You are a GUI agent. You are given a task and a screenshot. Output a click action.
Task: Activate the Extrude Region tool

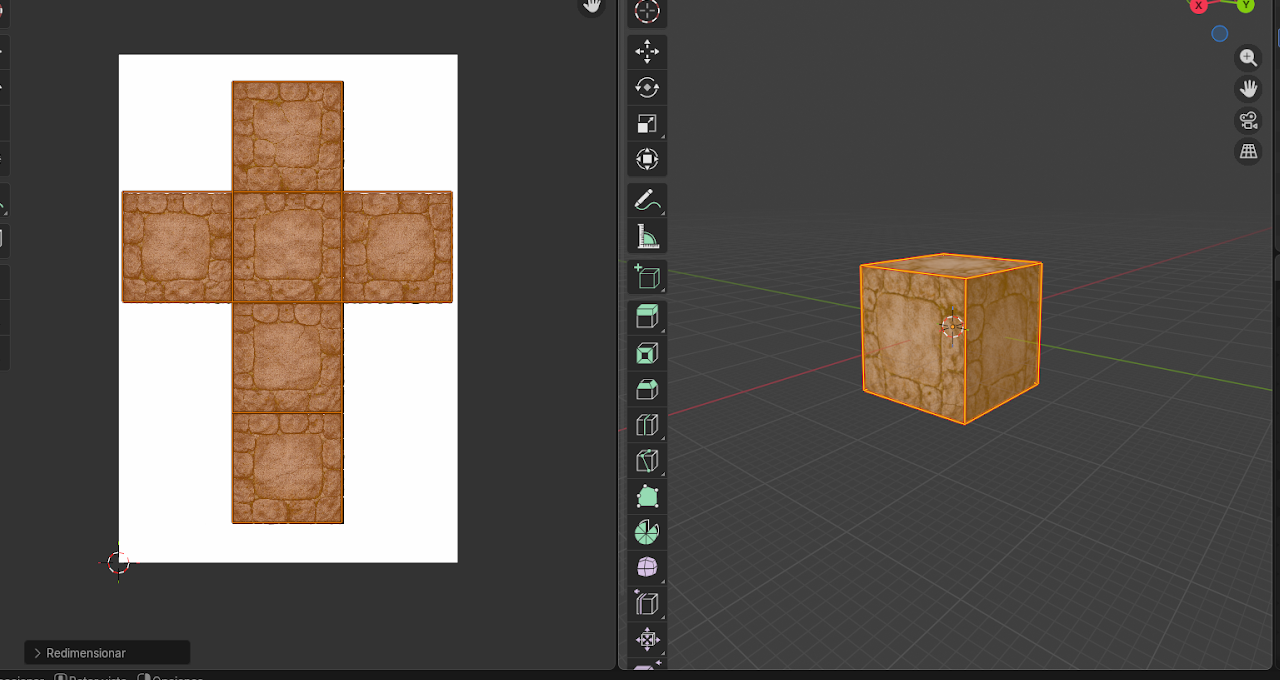click(x=647, y=317)
